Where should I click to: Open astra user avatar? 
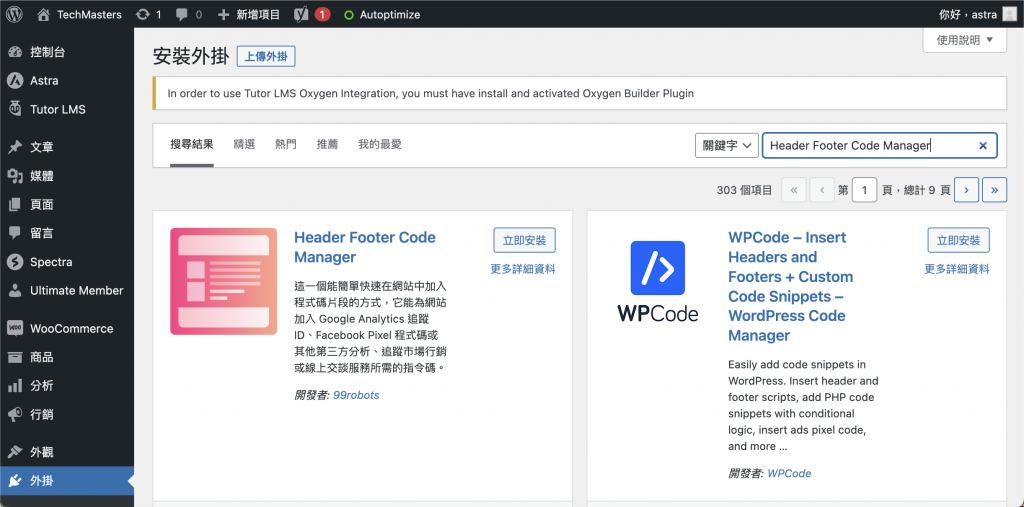1010,14
